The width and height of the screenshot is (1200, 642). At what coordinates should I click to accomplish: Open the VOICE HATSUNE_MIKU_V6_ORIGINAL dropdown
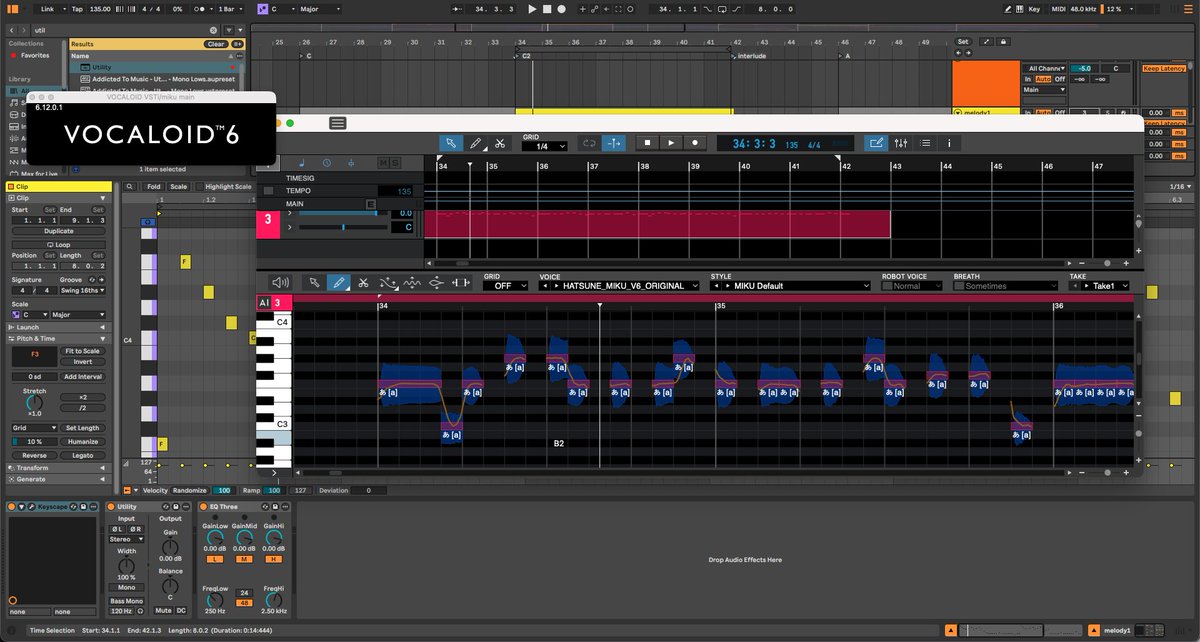click(620, 286)
